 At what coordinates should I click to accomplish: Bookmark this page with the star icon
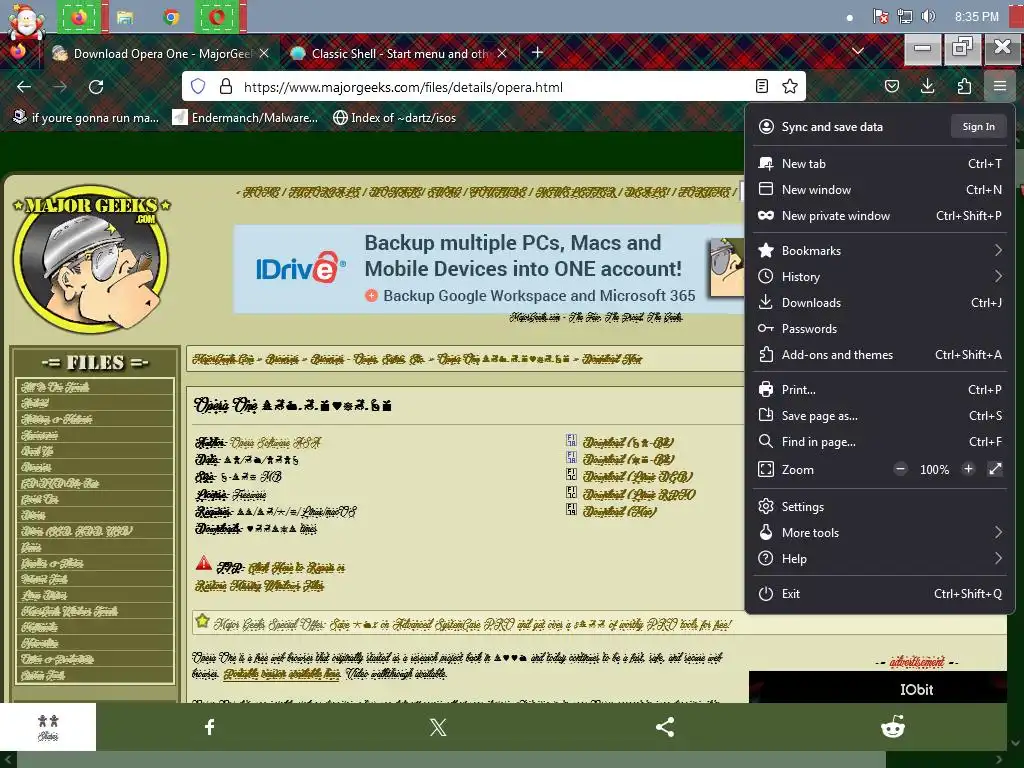coord(790,86)
